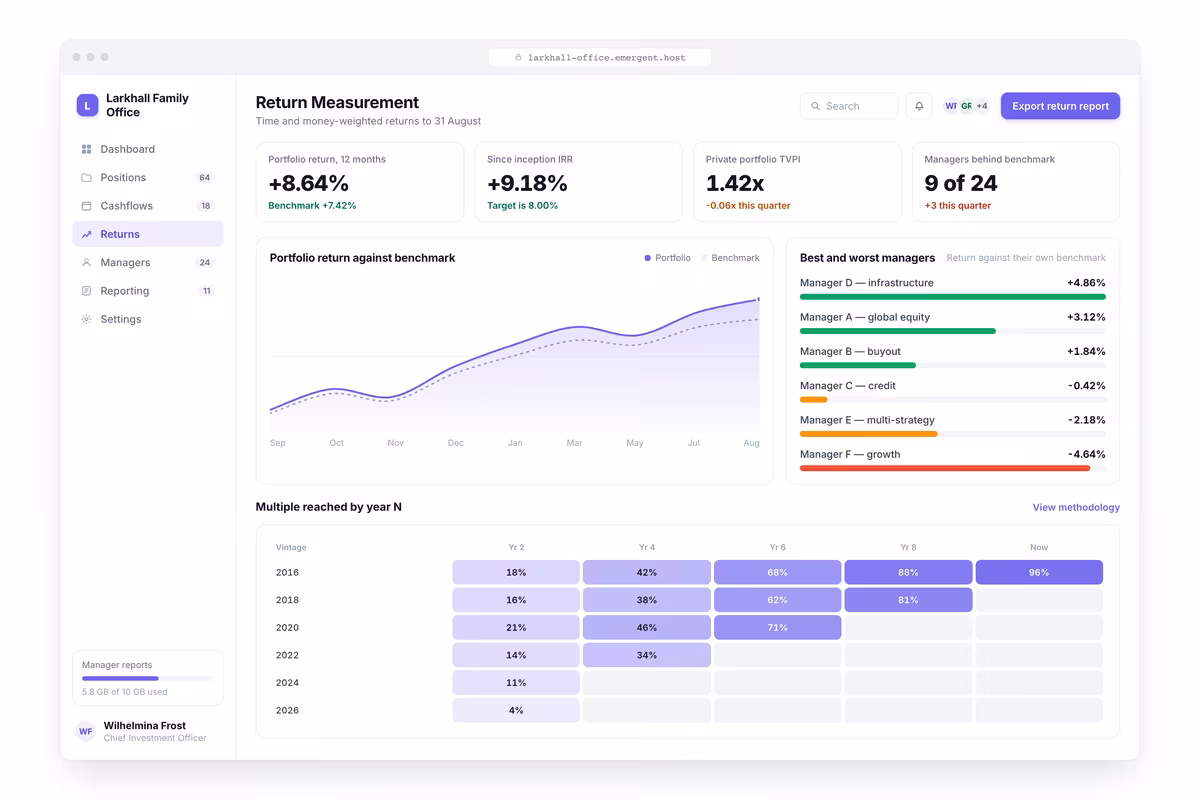Click the 2016 Yr 8 cell 88%
The width and height of the screenshot is (1200, 800).
(x=908, y=573)
